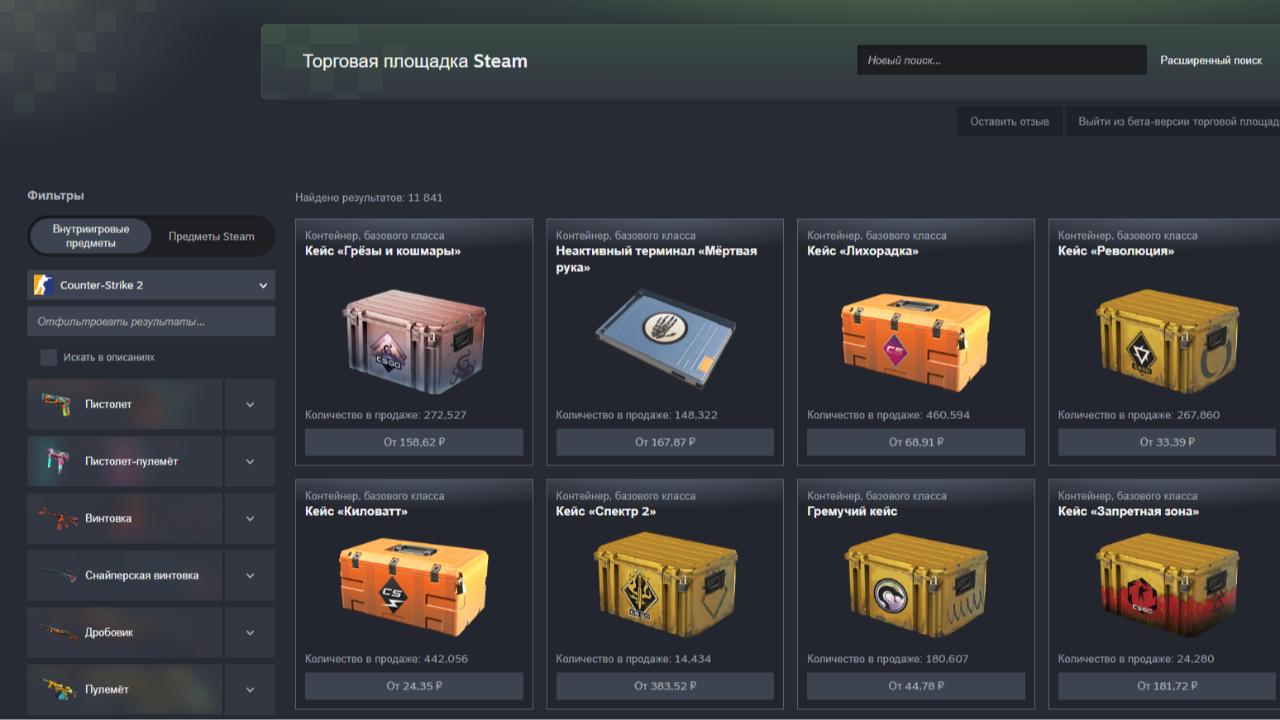Open the Гремучий кейс image
The height and width of the screenshot is (720, 1280).
pyautogui.click(x=916, y=586)
